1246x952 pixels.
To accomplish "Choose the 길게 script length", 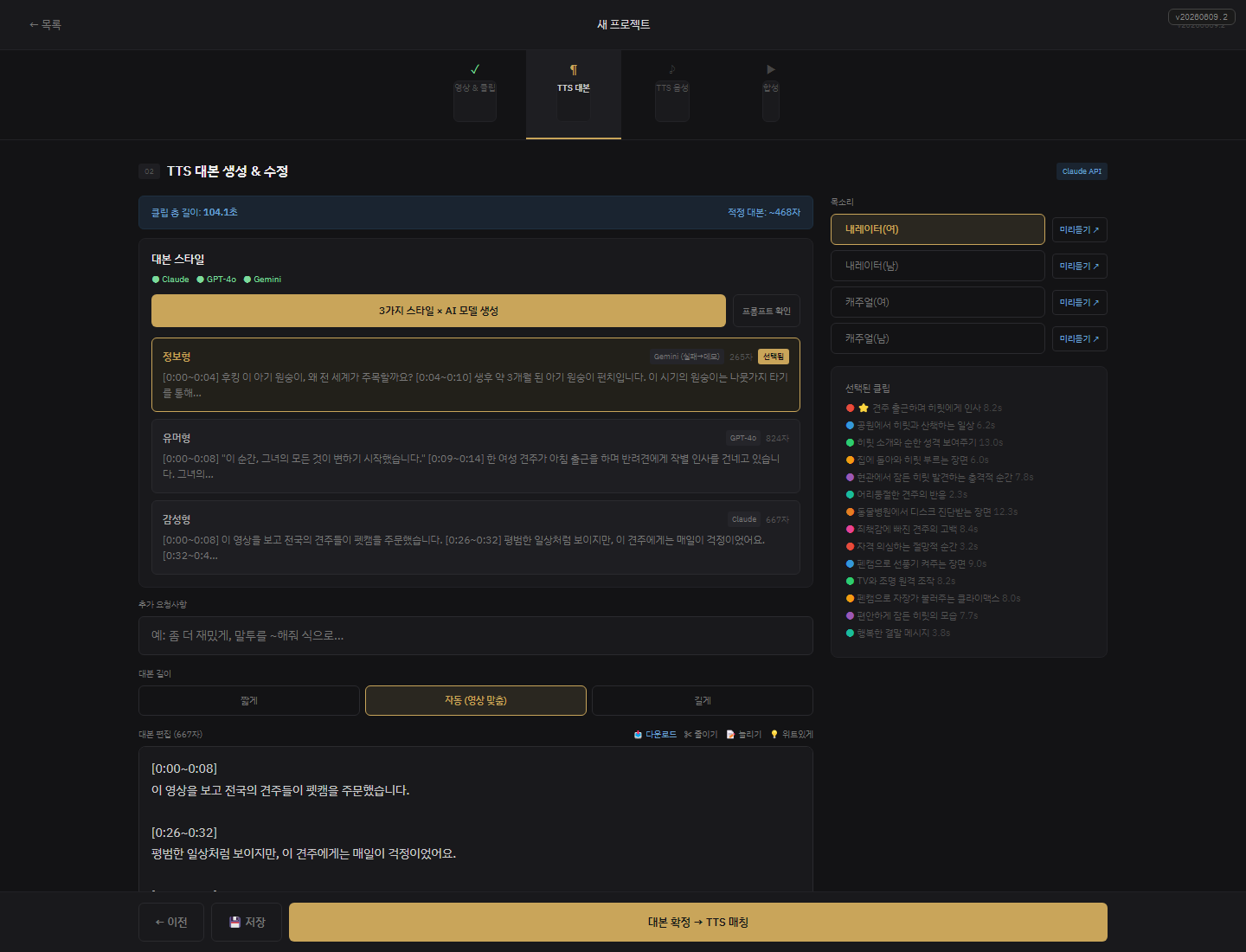I will [x=703, y=700].
